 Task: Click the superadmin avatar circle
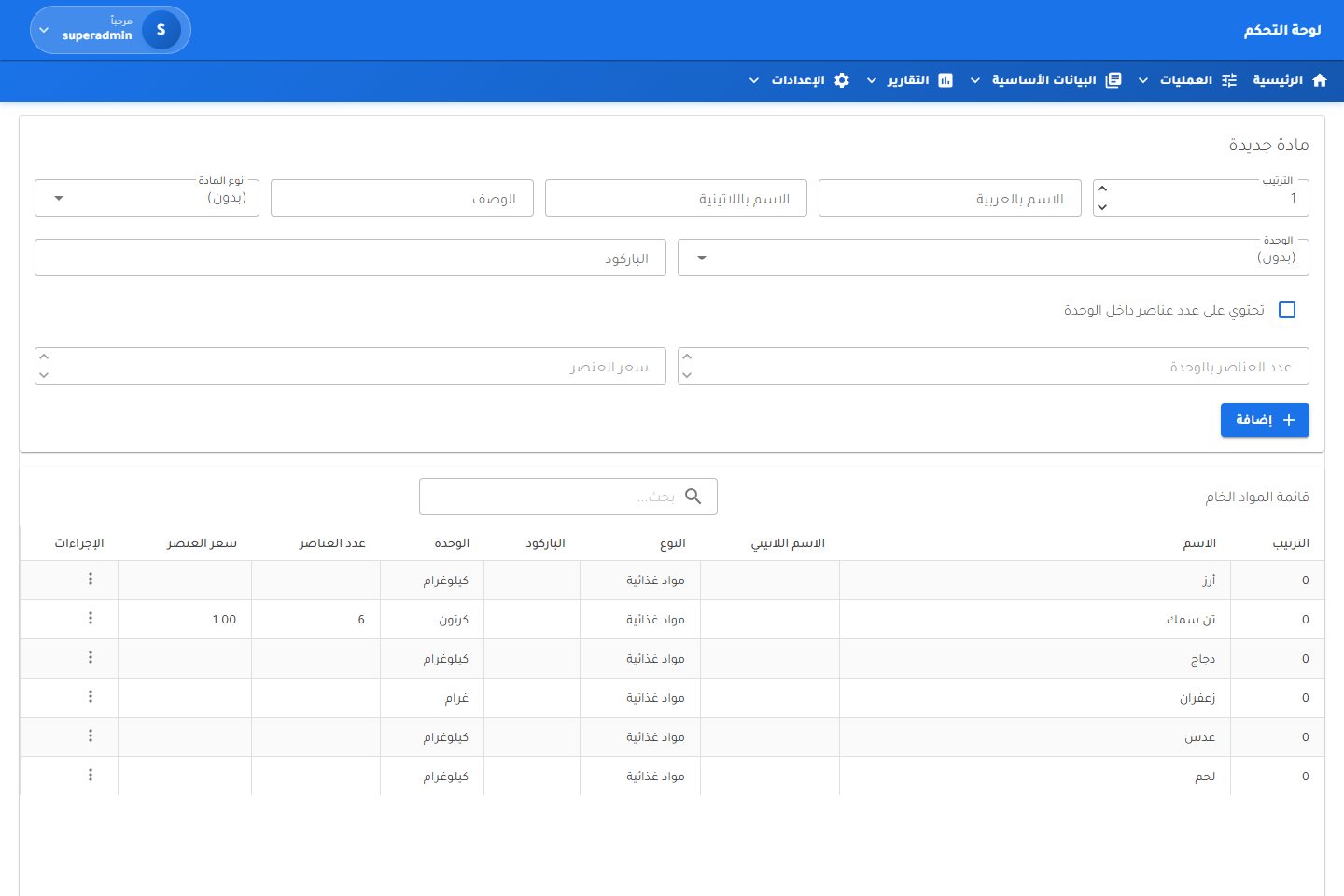tap(161, 30)
